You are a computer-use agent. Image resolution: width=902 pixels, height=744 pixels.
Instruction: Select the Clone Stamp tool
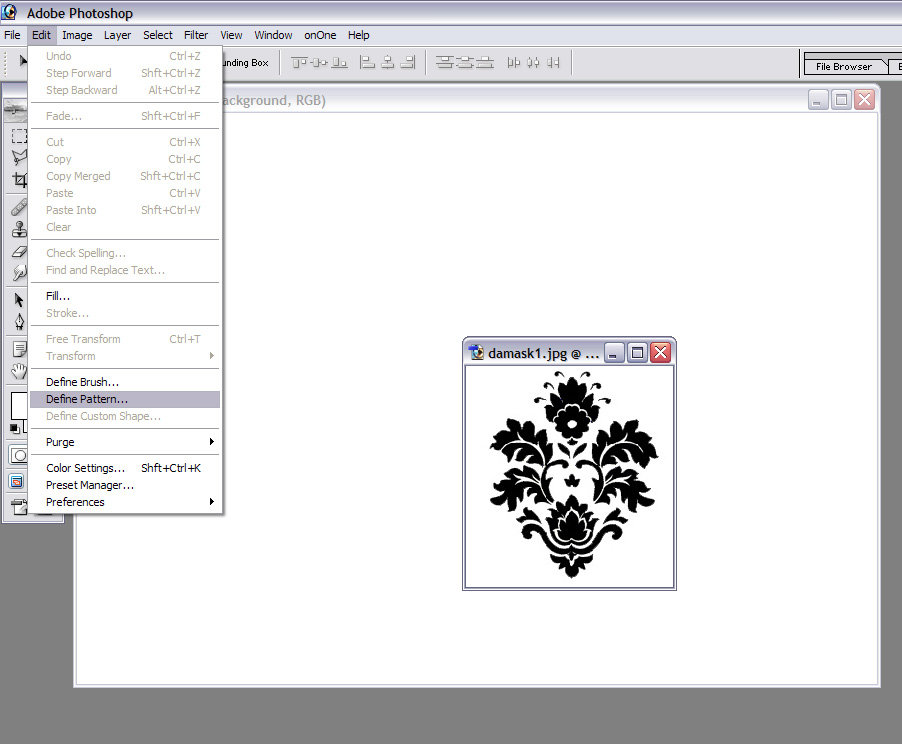19,229
